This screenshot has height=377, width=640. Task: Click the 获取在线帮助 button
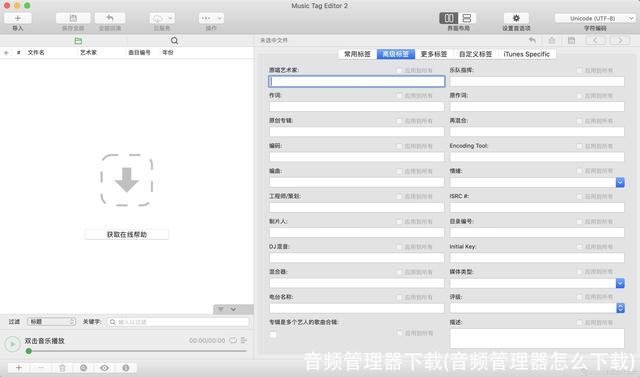(x=127, y=235)
